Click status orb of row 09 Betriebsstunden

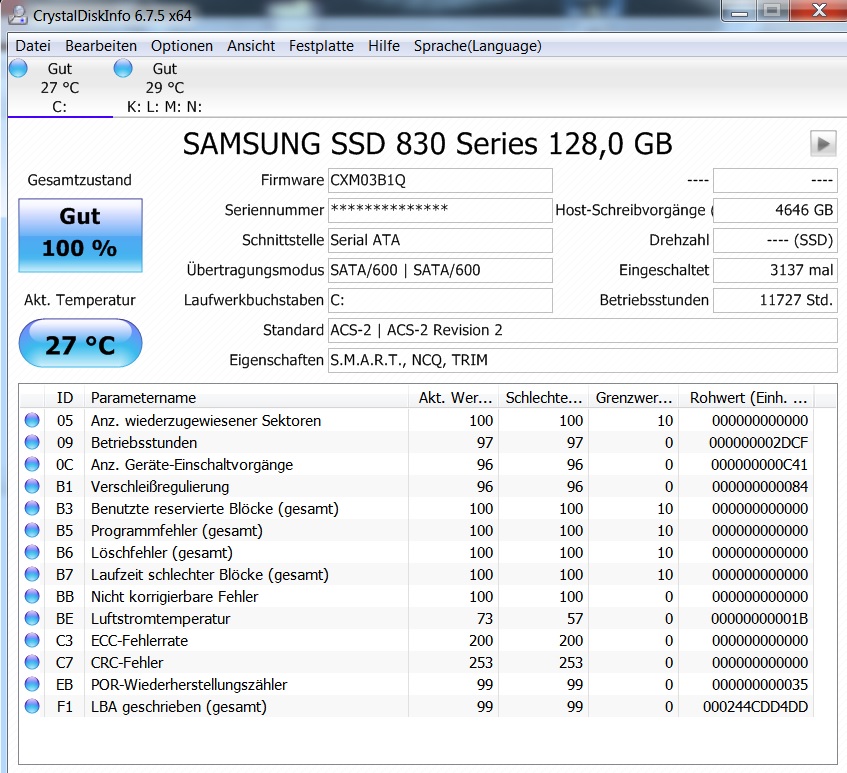(32, 442)
